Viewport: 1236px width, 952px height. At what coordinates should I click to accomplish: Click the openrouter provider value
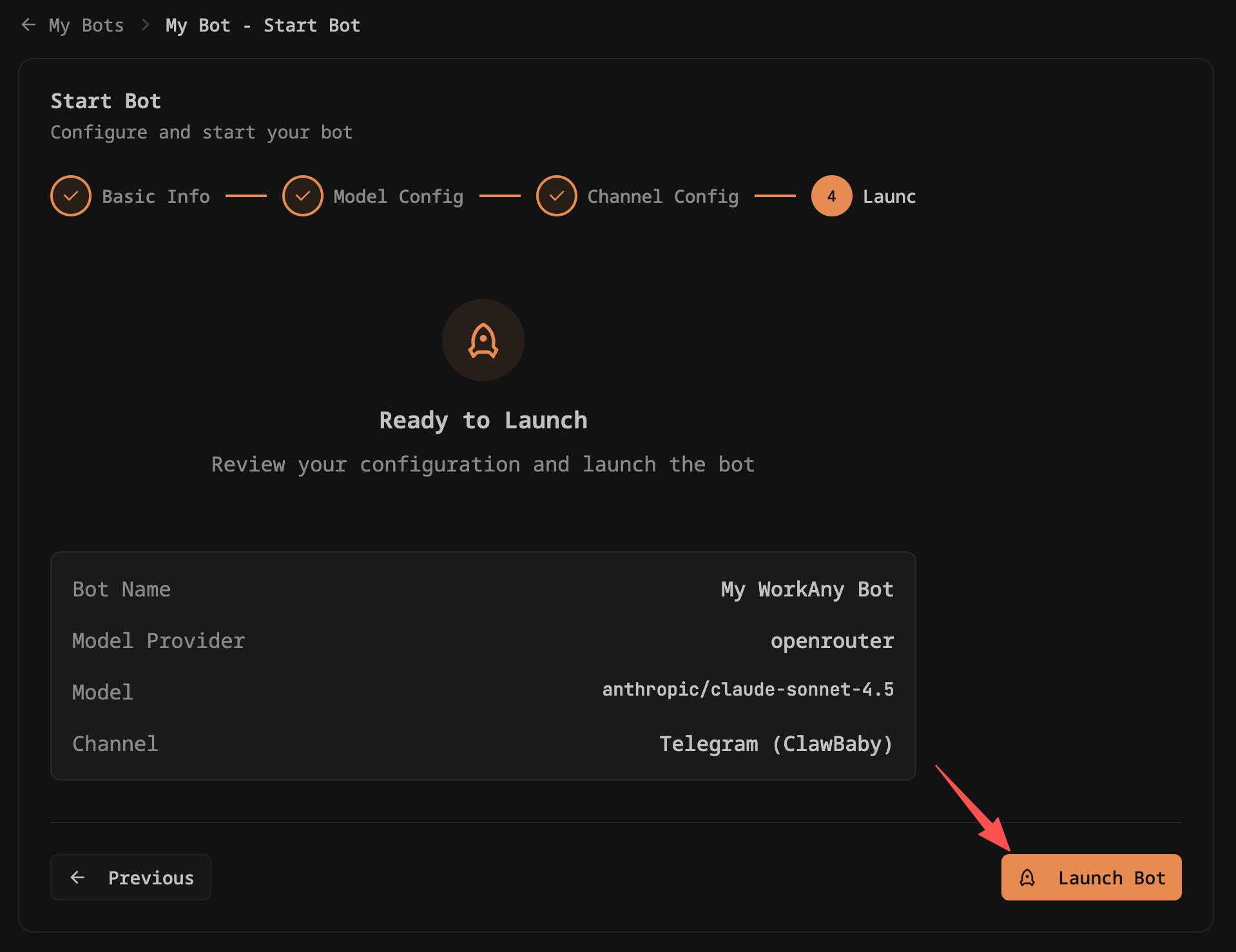point(831,641)
